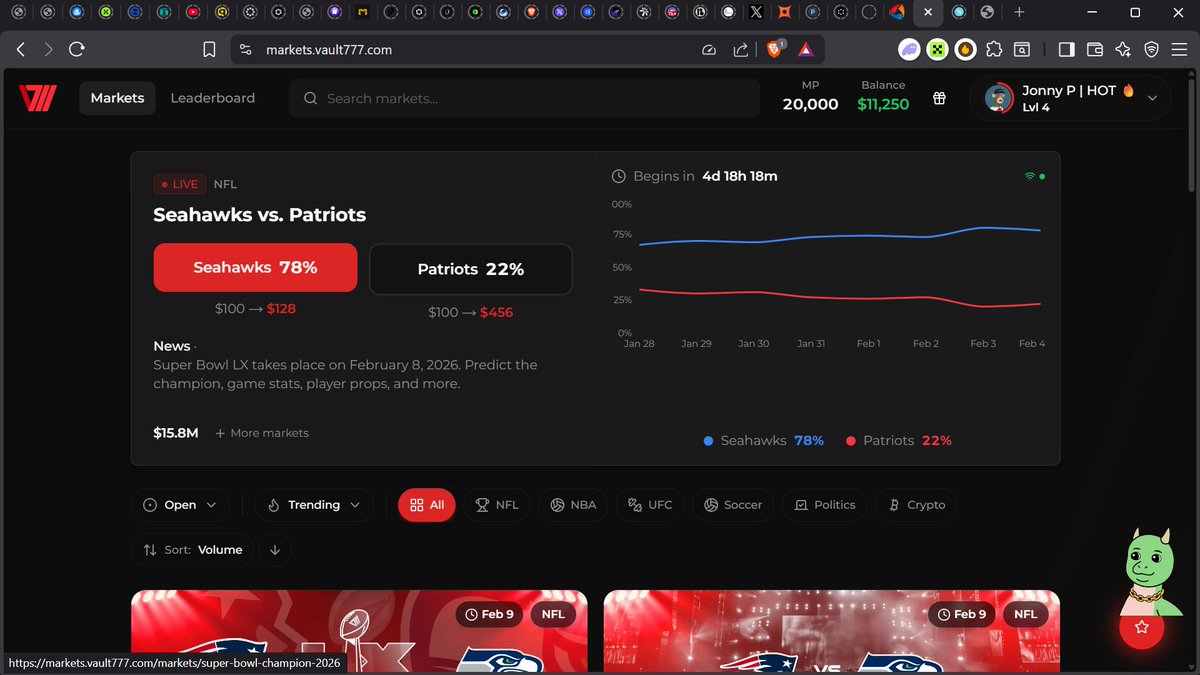Filter markets by Soccer

coord(733,505)
